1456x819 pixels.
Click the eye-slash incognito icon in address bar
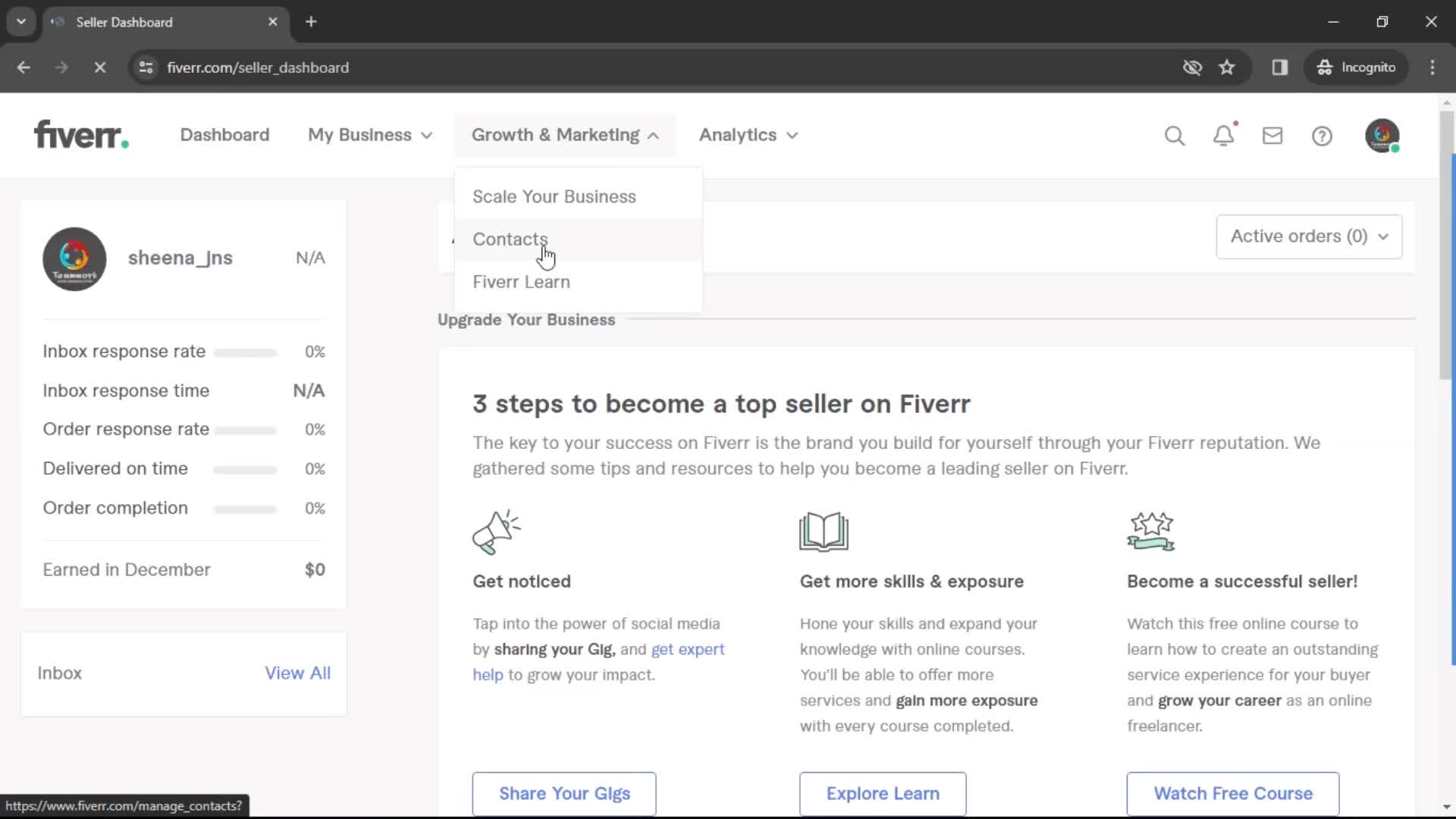[1192, 67]
